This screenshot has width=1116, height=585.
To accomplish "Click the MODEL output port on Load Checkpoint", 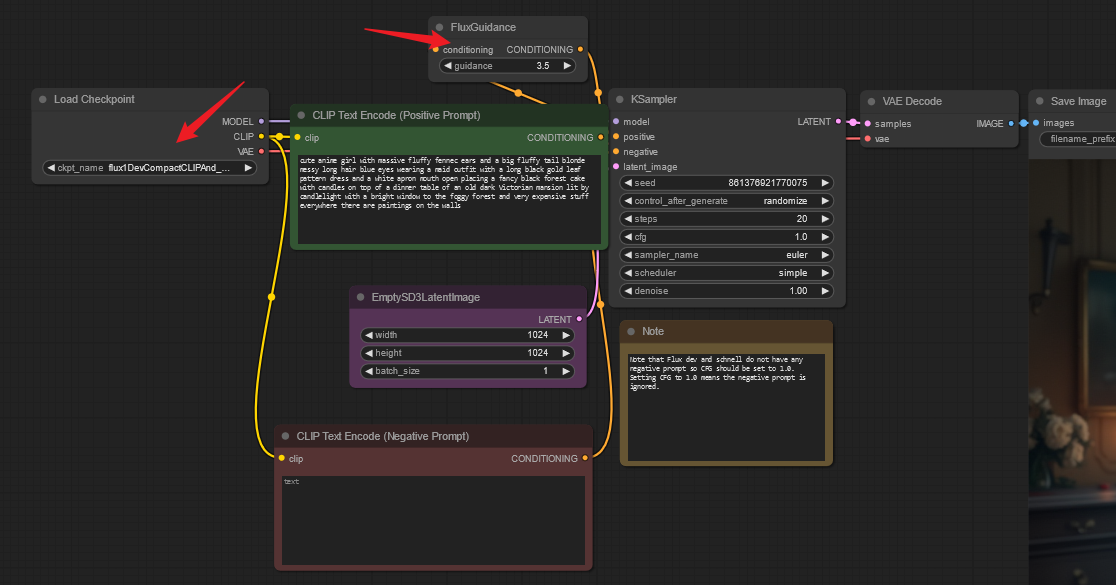I will (262, 122).
